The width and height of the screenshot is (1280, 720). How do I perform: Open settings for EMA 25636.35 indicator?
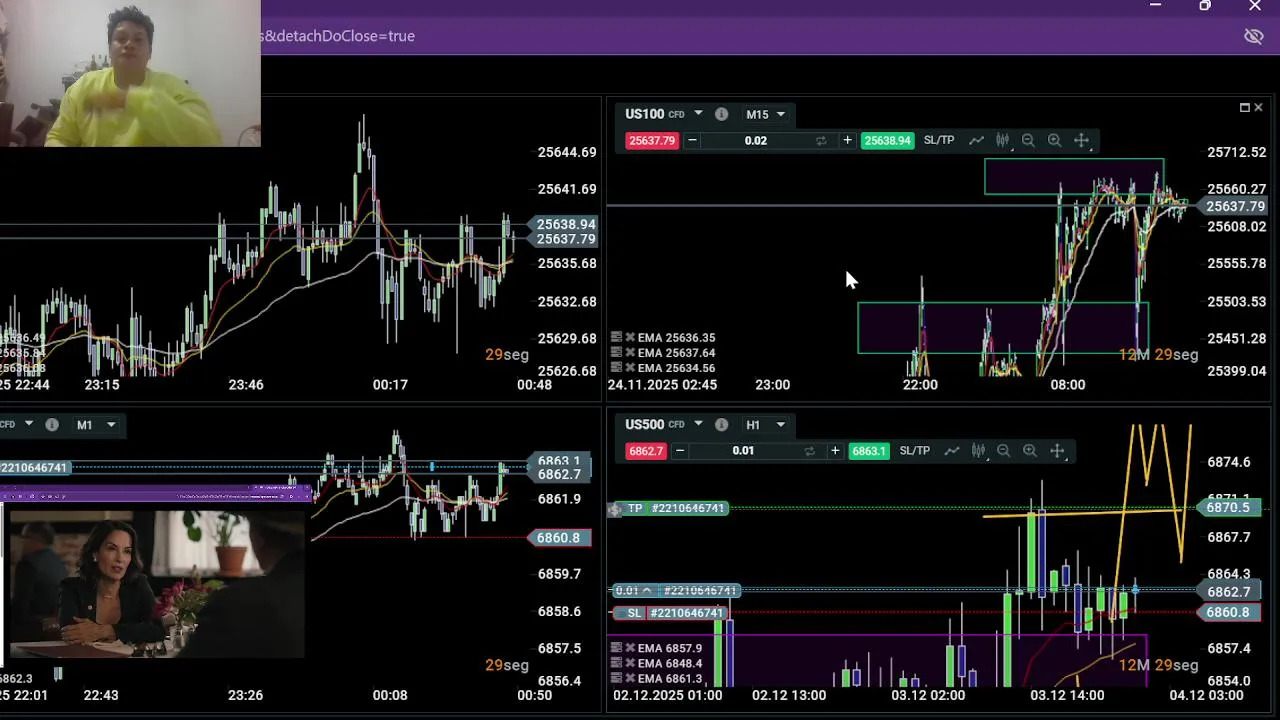tap(617, 338)
